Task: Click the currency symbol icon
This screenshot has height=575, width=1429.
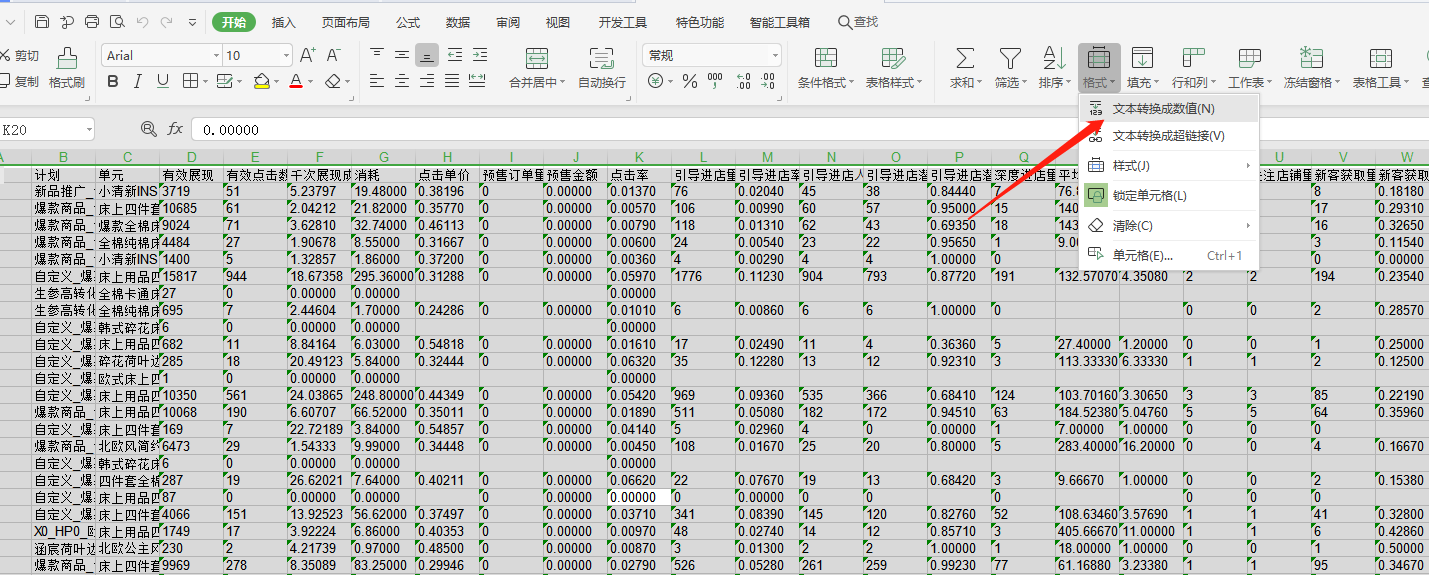Action: [x=656, y=82]
